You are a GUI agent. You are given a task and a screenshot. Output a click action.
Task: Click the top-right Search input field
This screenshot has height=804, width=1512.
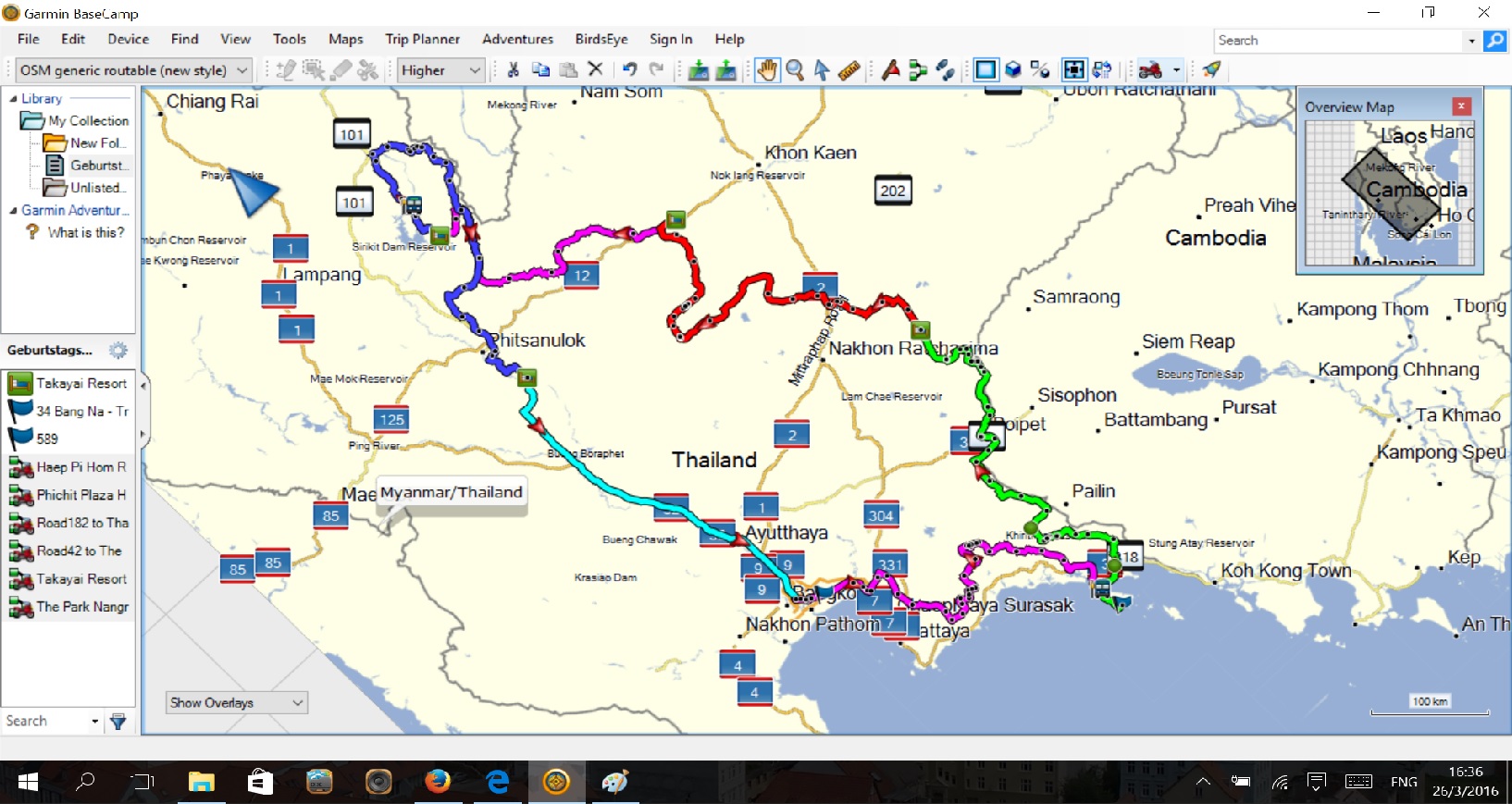click(x=1338, y=41)
